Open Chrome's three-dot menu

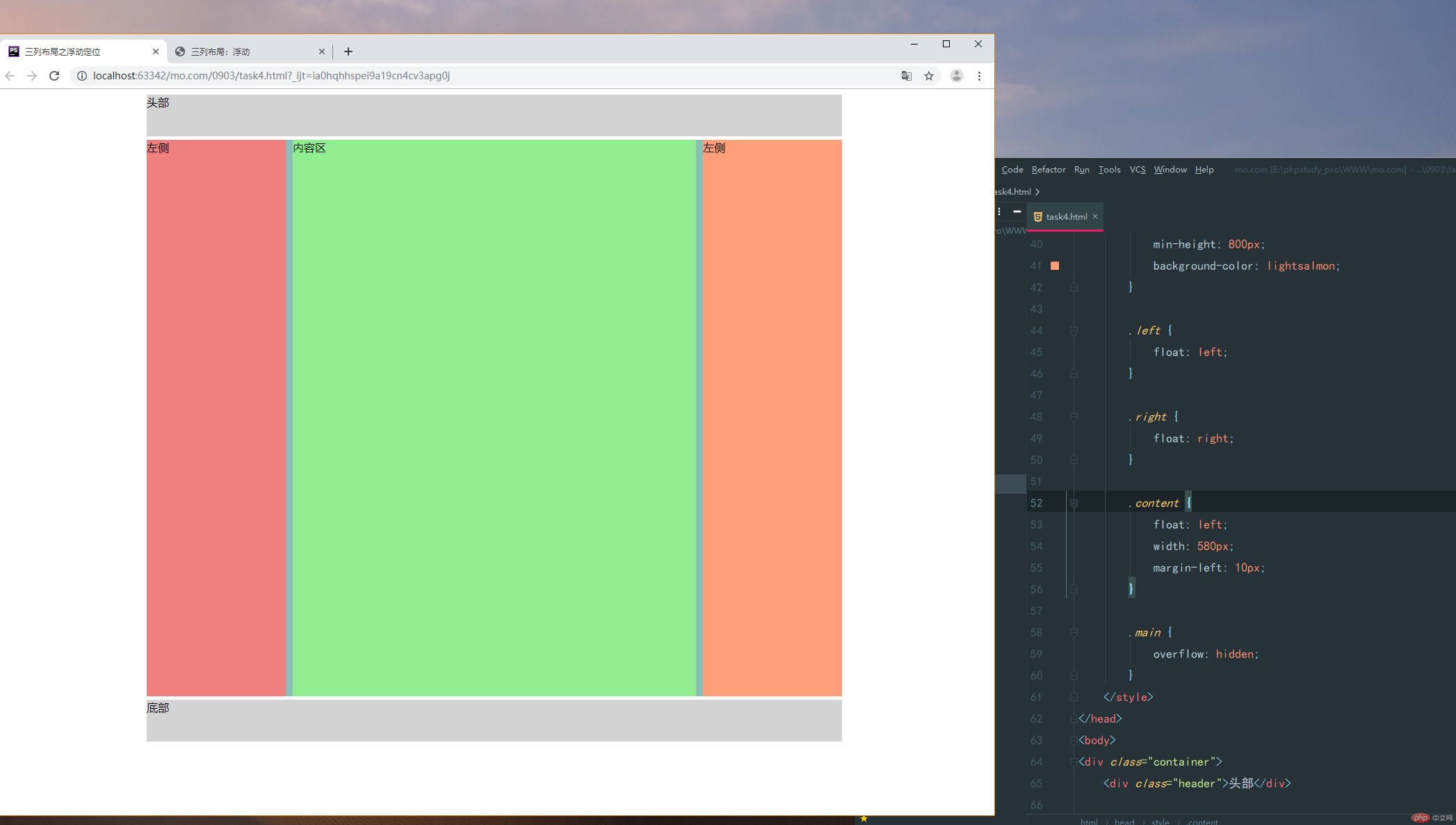[979, 76]
